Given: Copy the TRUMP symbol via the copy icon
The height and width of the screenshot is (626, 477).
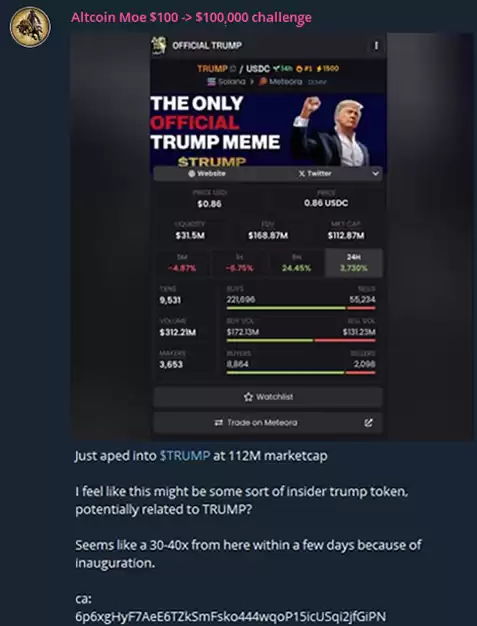Looking at the screenshot, I should [234, 69].
